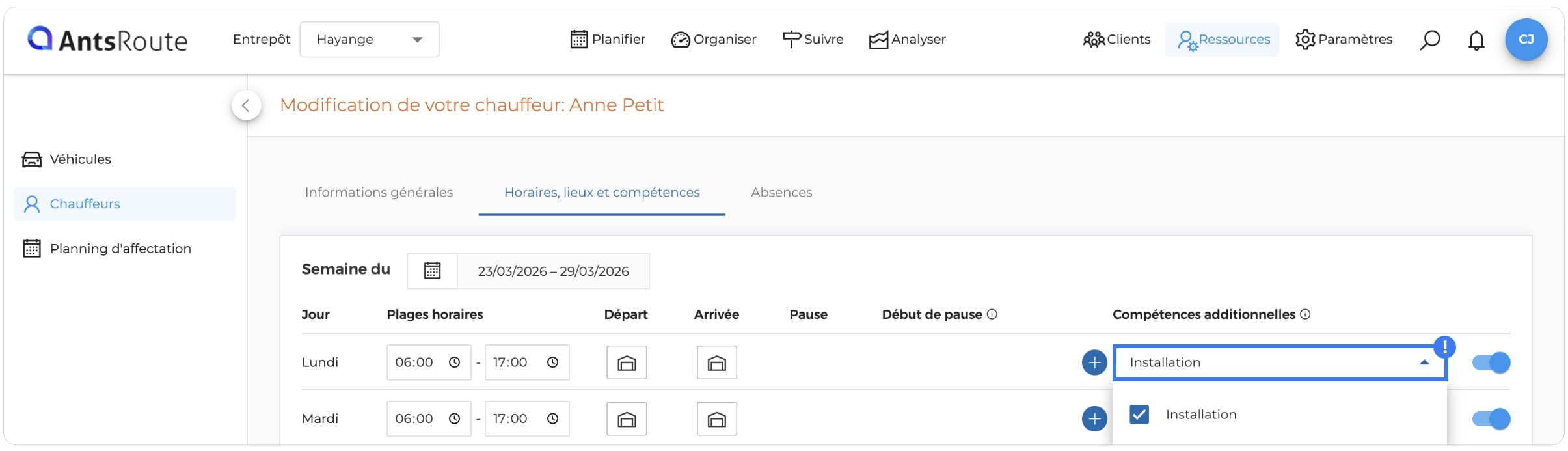This screenshot has height=451, width=1568.
Task: Click the week date range field
Action: click(x=554, y=271)
